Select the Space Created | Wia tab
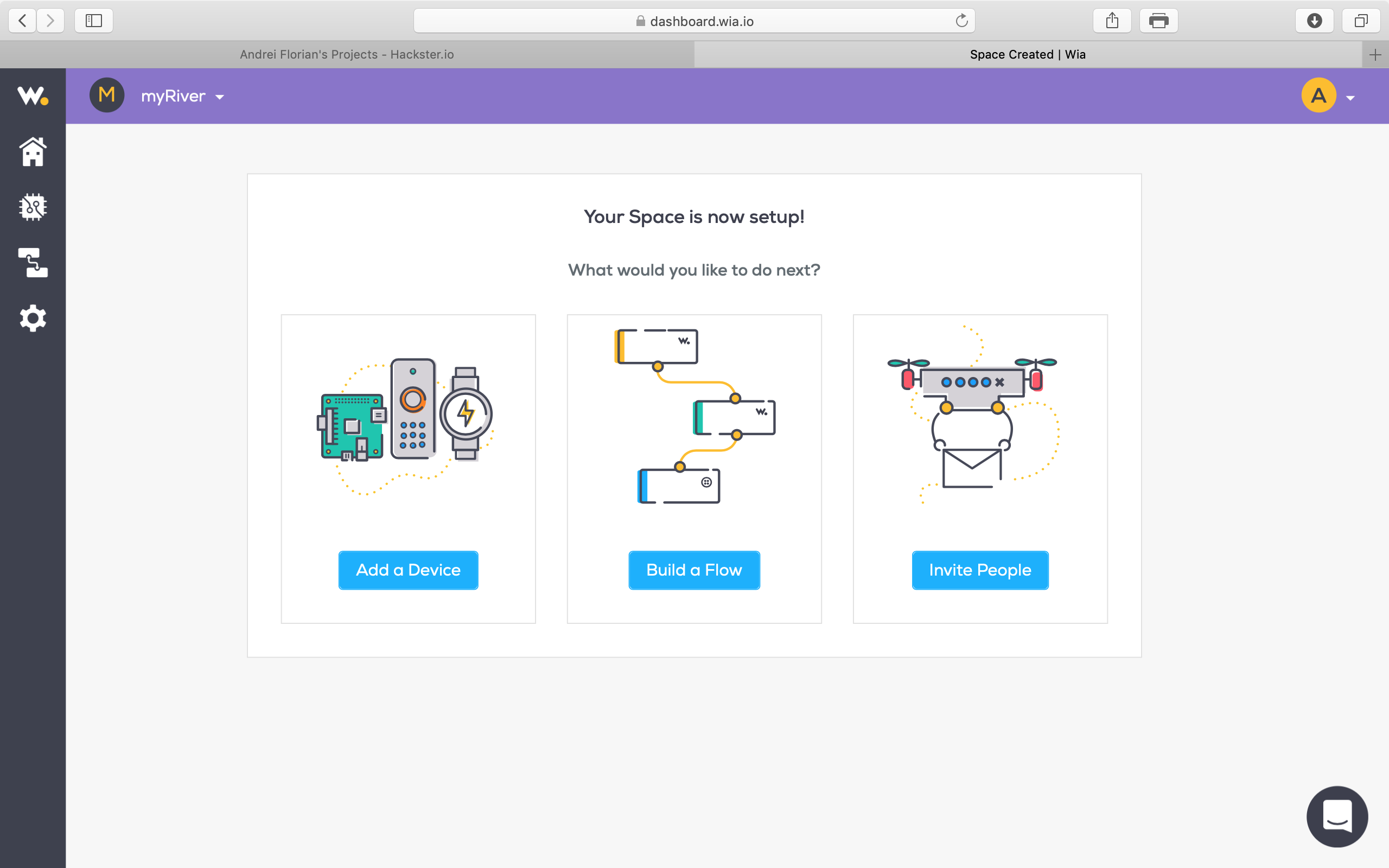 (x=1028, y=55)
